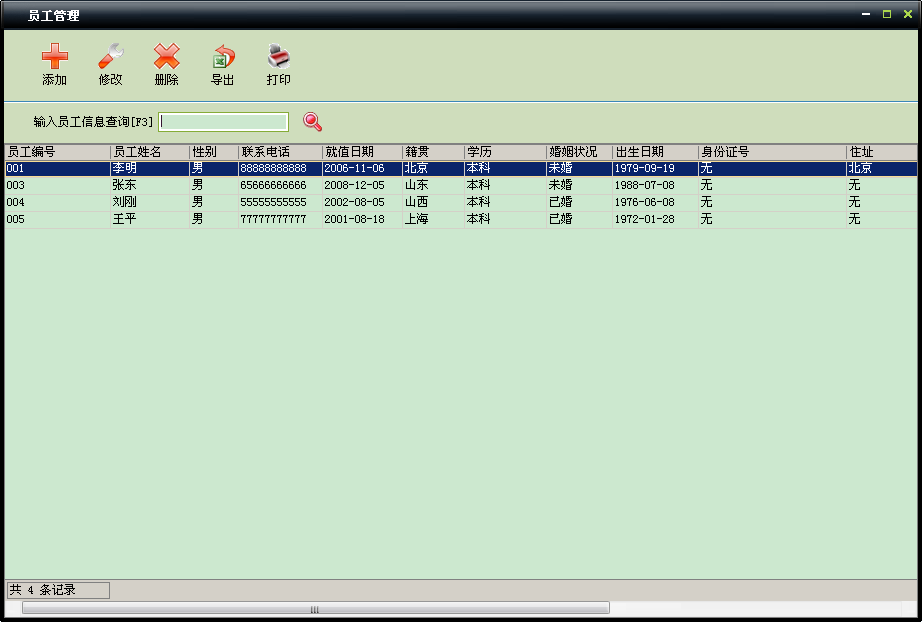
Task: Click 山东 native place cell
Action: pyautogui.click(x=416, y=185)
